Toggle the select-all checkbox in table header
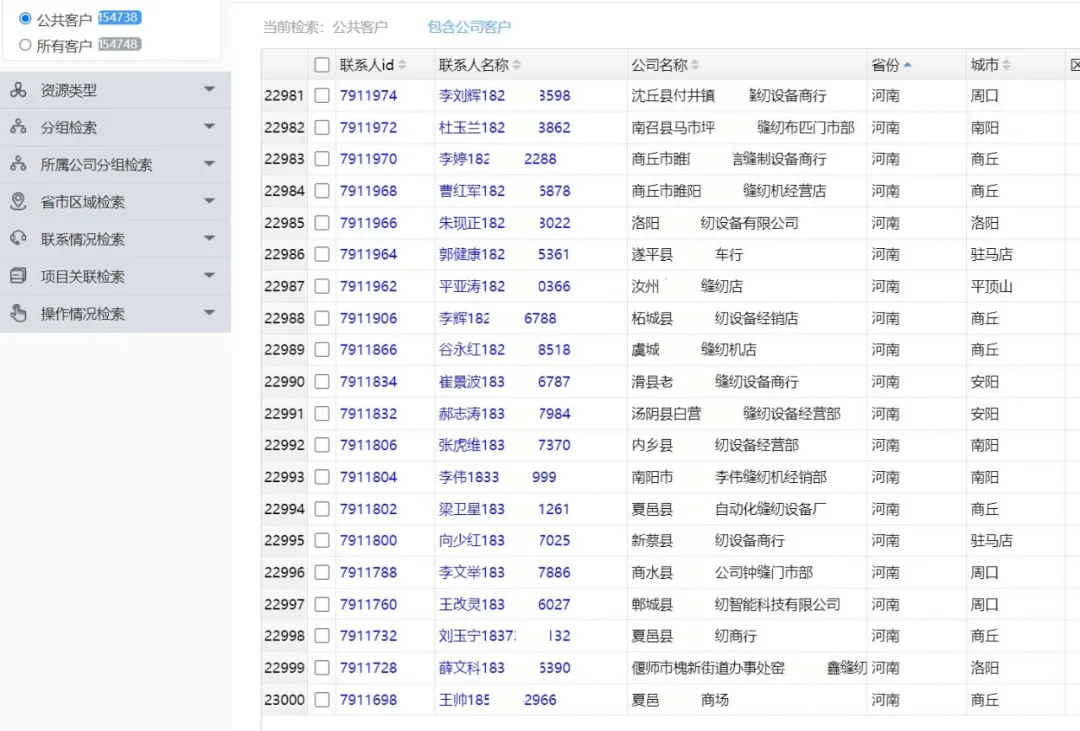The height and width of the screenshot is (731, 1080). tap(321, 65)
